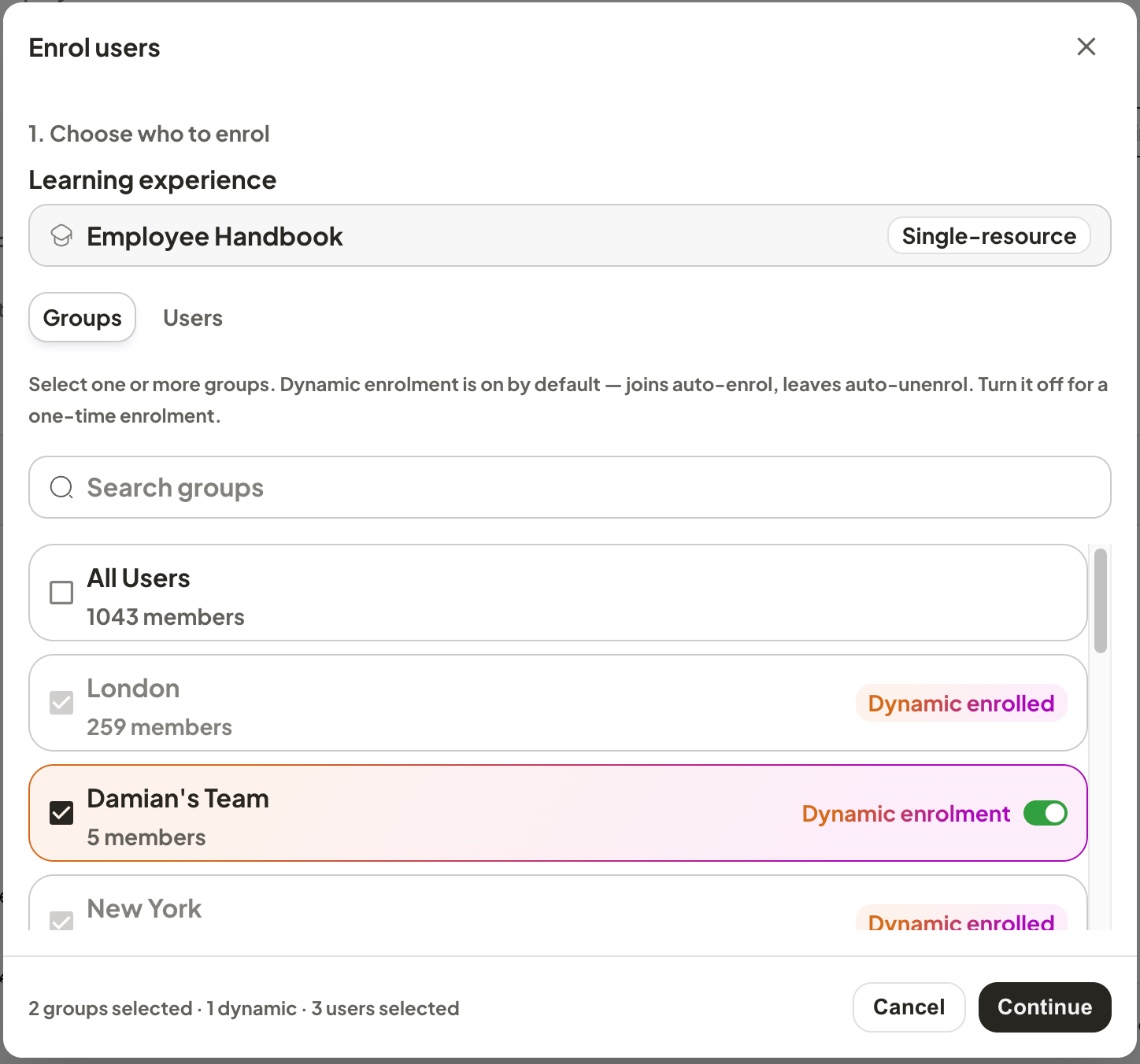This screenshot has width=1140, height=1064.
Task: Switch to the Groups tab
Action: [x=82, y=318]
